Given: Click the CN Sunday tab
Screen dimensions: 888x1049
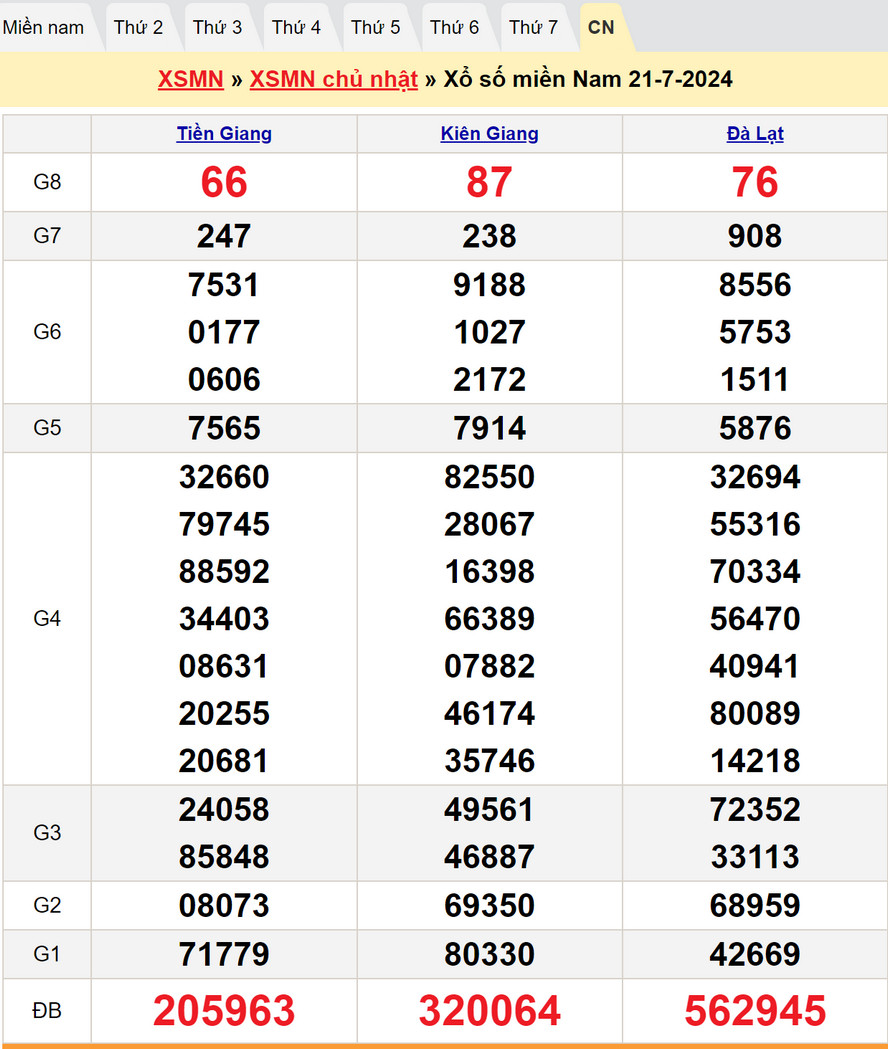Looking at the screenshot, I should pyautogui.click(x=601, y=27).
